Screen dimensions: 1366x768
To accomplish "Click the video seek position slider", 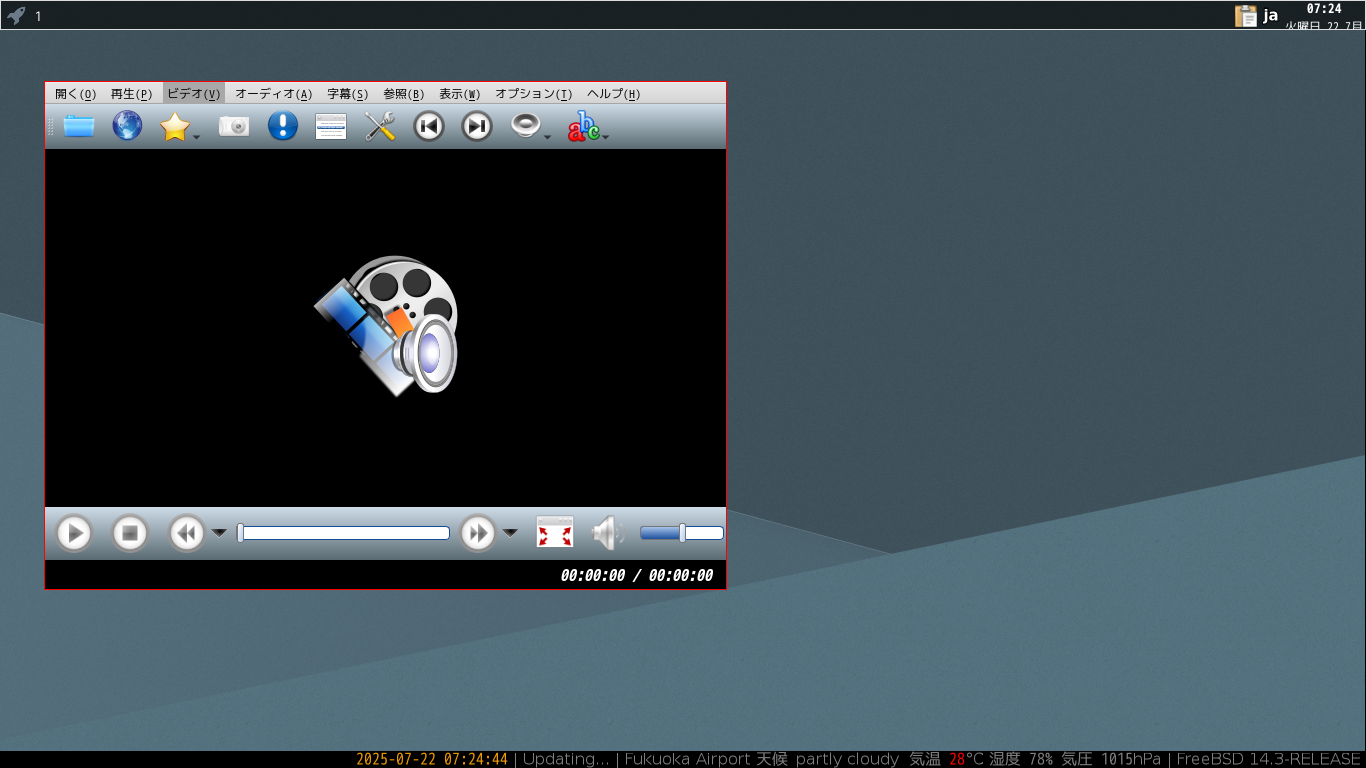I will [x=344, y=533].
